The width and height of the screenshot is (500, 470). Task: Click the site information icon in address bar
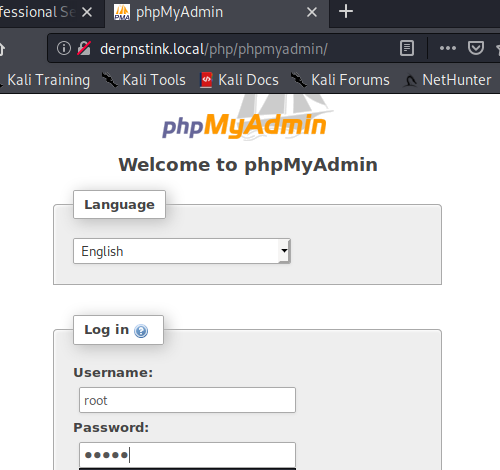pos(64,48)
